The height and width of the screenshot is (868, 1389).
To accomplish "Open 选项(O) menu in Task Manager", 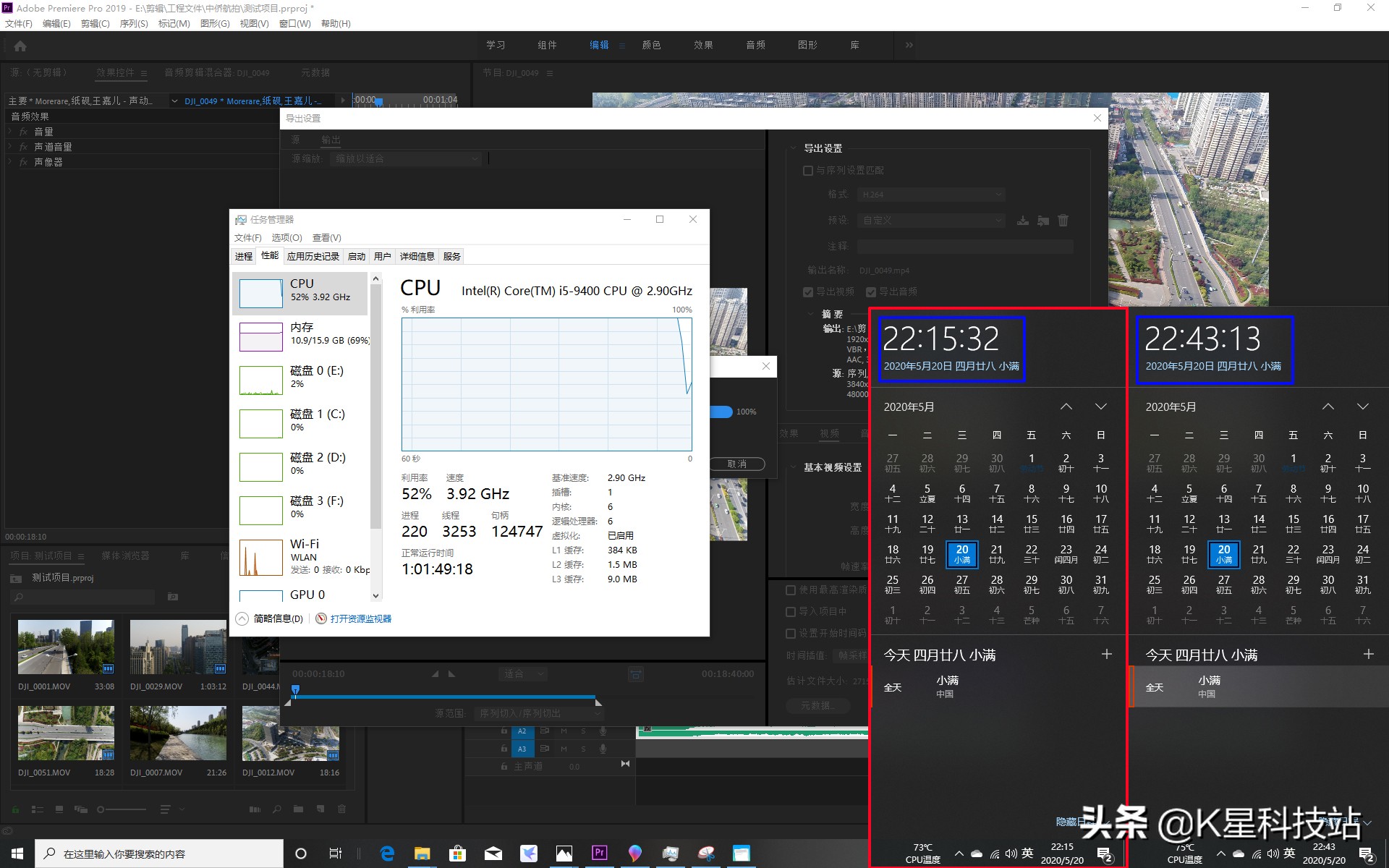I will coord(286,238).
